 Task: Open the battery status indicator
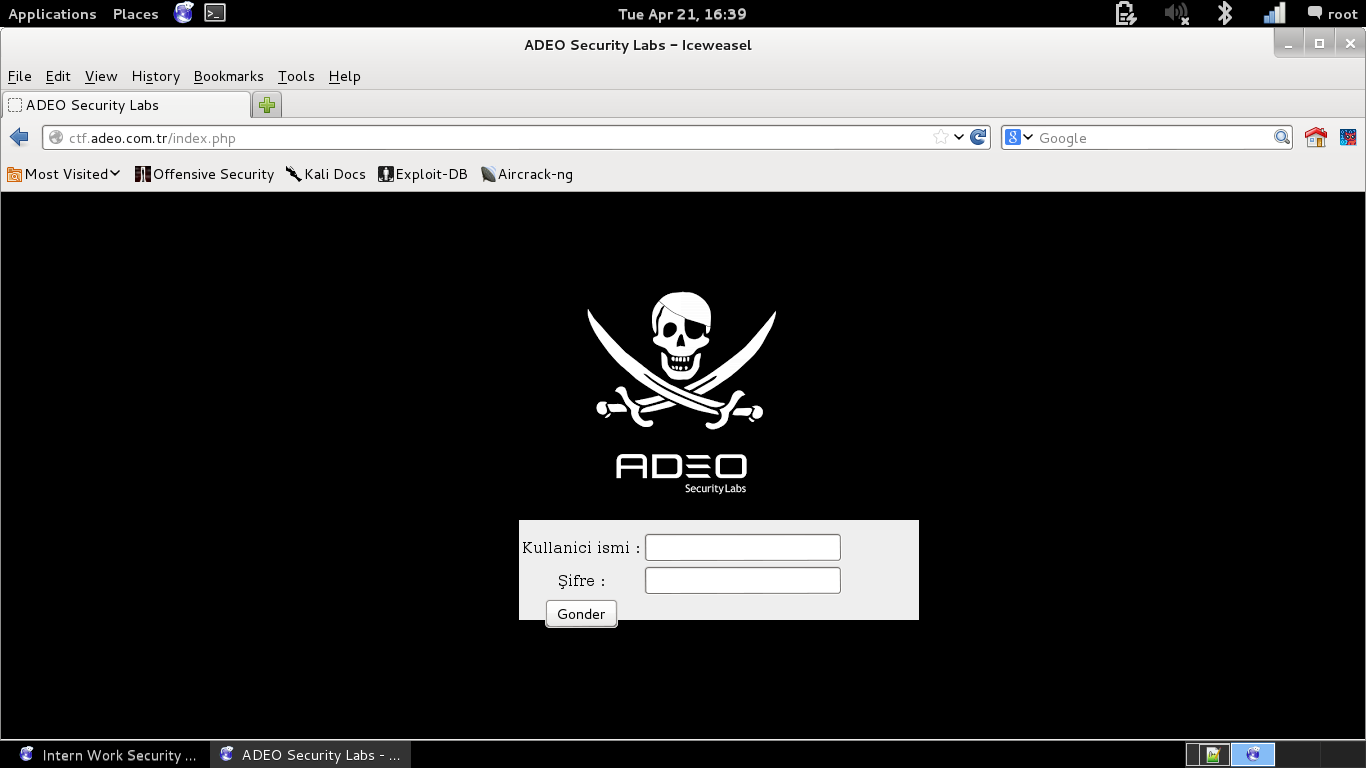pyautogui.click(x=1126, y=13)
